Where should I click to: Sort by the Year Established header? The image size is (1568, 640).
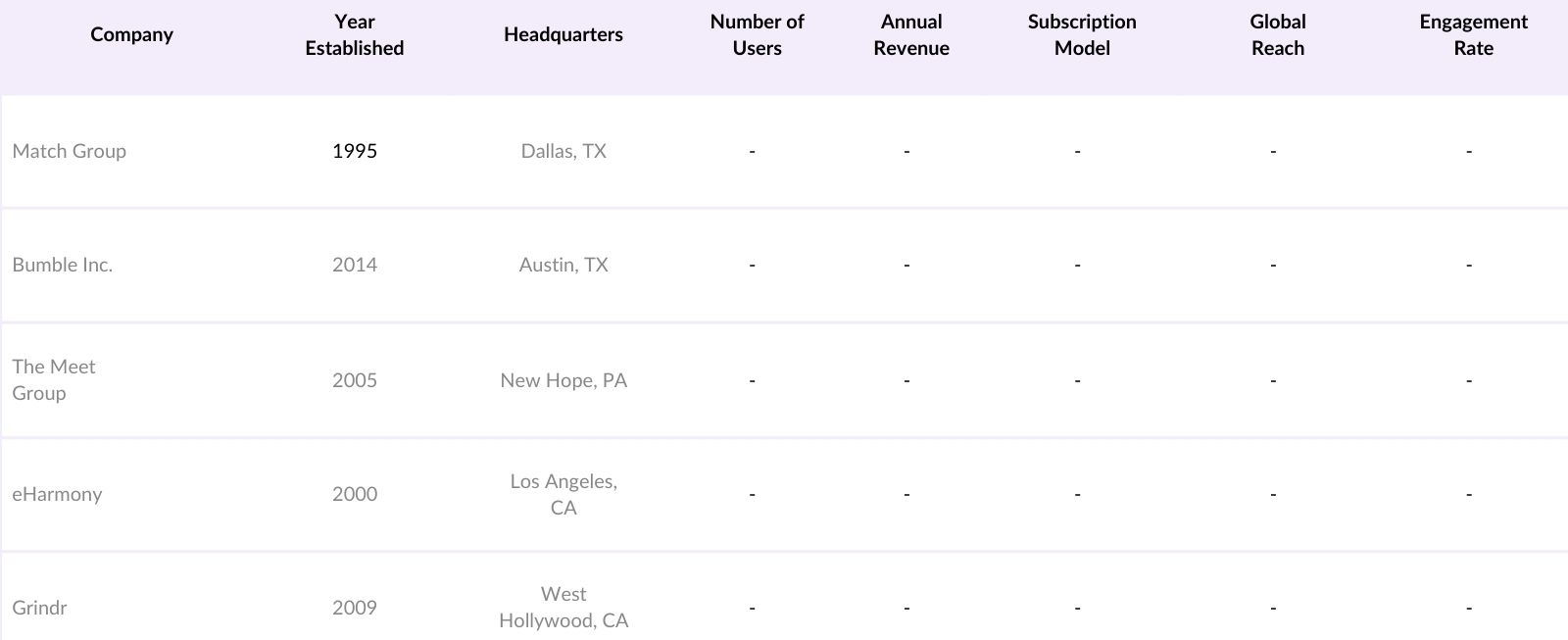pos(354,34)
